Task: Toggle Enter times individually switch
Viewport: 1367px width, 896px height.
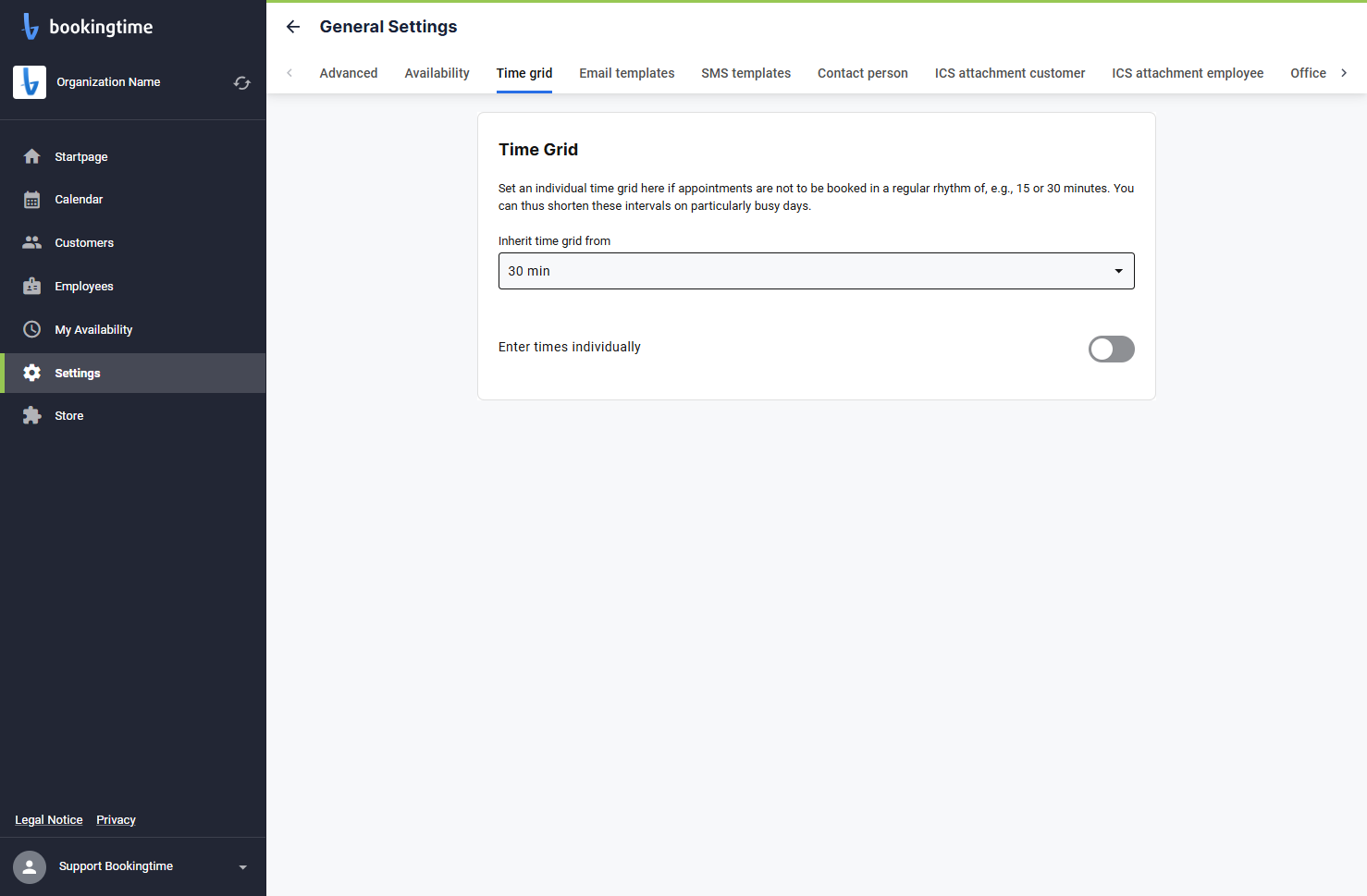Action: click(1111, 349)
